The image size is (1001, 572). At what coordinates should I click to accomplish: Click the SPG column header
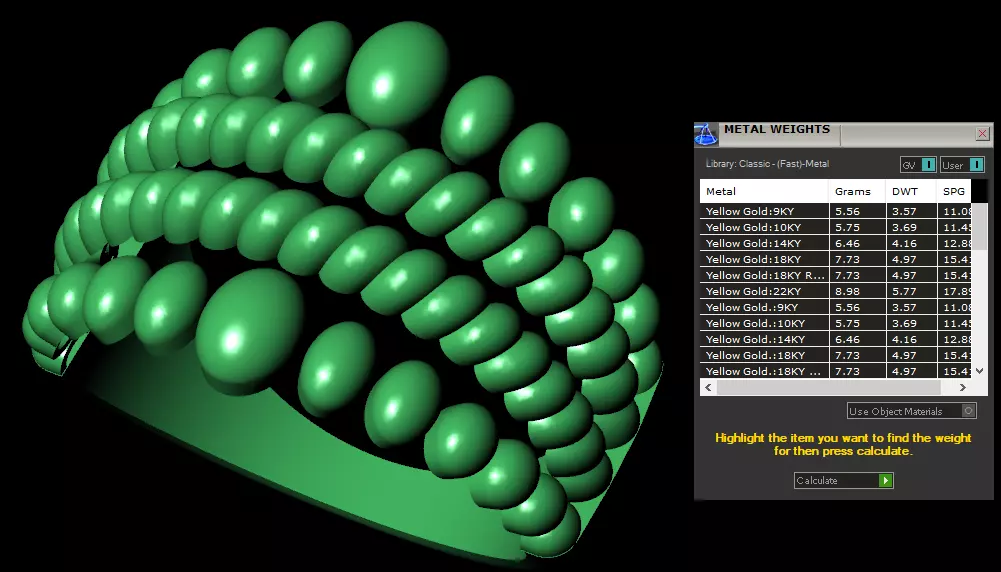coord(954,191)
